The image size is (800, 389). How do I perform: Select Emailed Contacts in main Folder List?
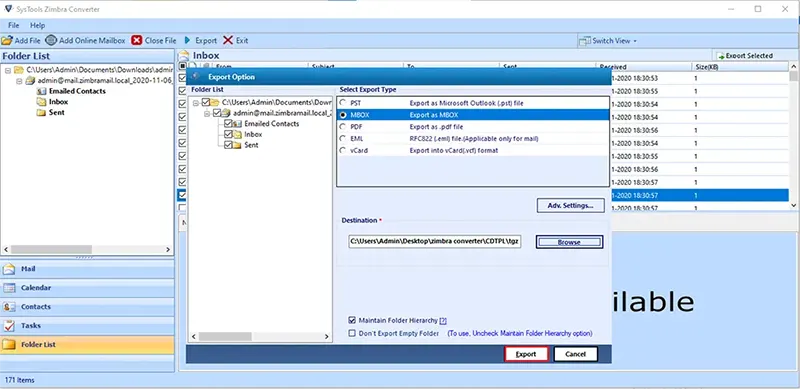click(78, 91)
